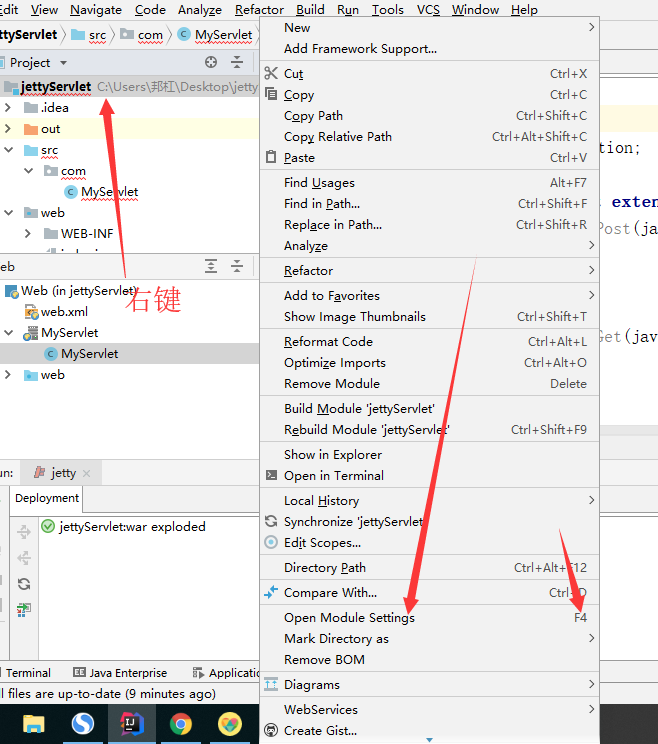Choose Replace in Path
The height and width of the screenshot is (744, 658).
(x=429, y=224)
